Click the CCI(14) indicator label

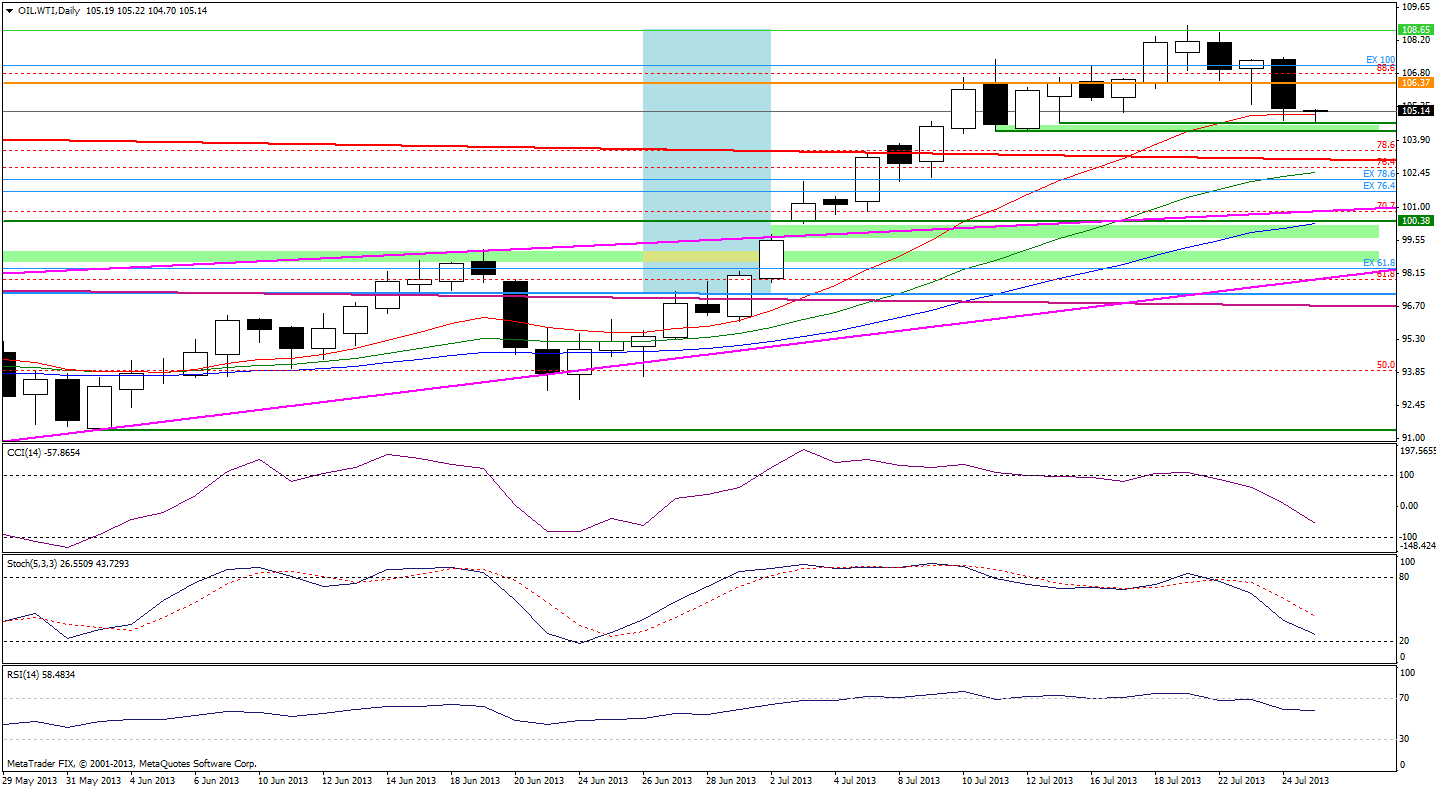click(43, 453)
